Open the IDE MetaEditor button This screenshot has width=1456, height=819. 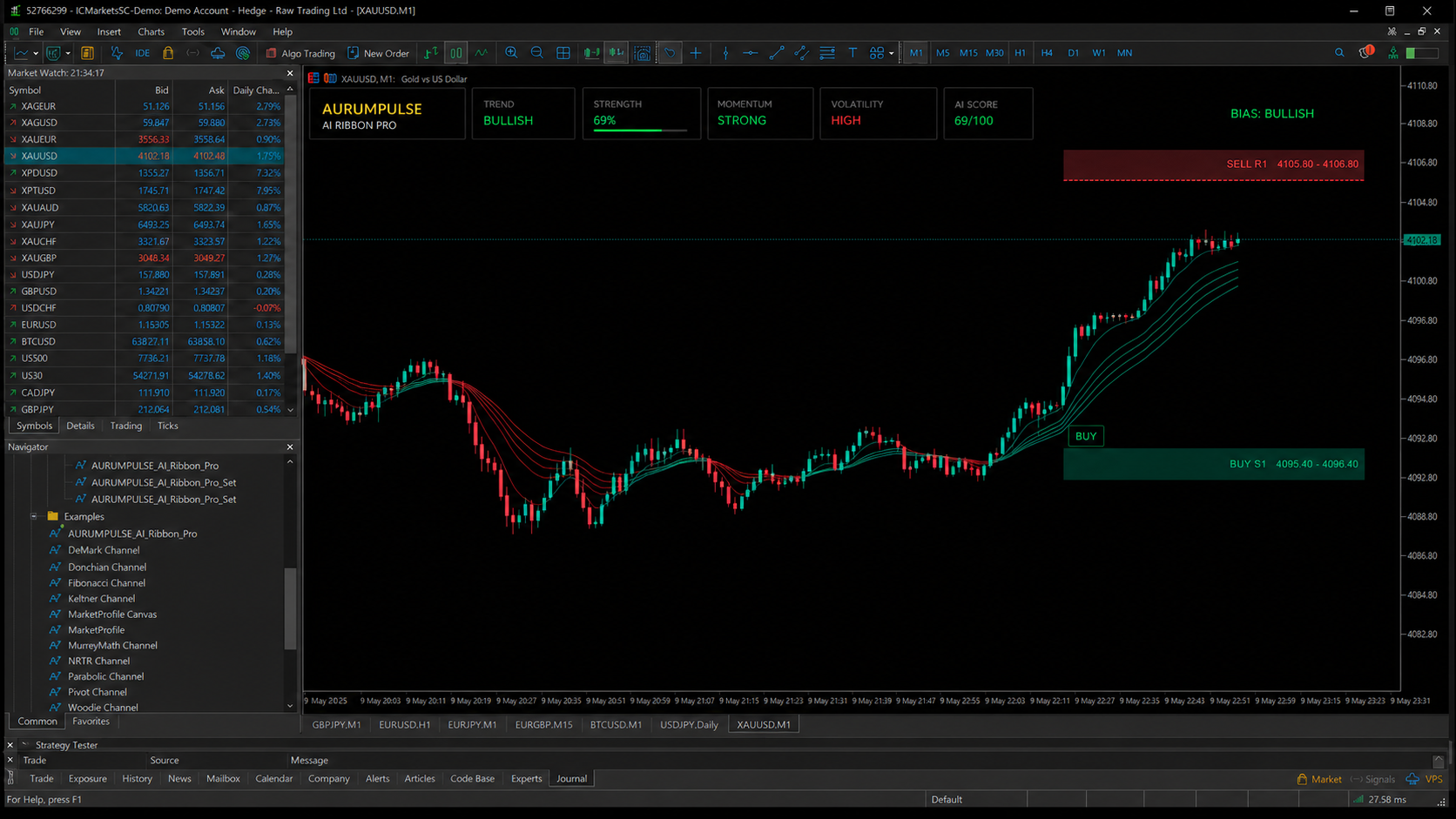[x=142, y=53]
